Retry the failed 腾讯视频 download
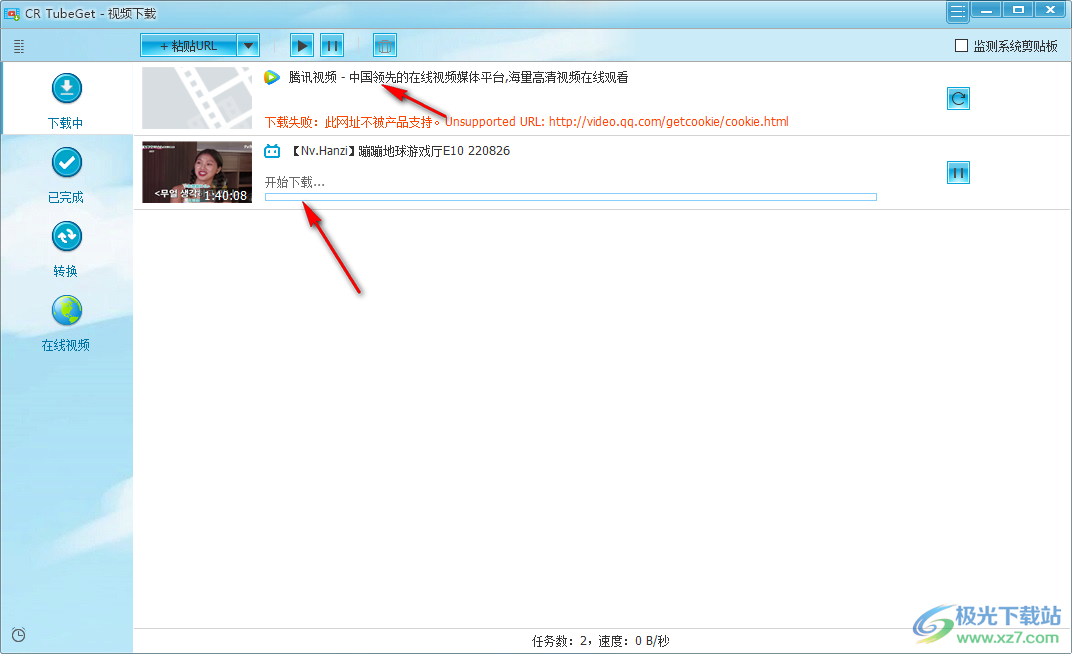Image resolution: width=1072 pixels, height=654 pixels. pyautogui.click(x=959, y=98)
